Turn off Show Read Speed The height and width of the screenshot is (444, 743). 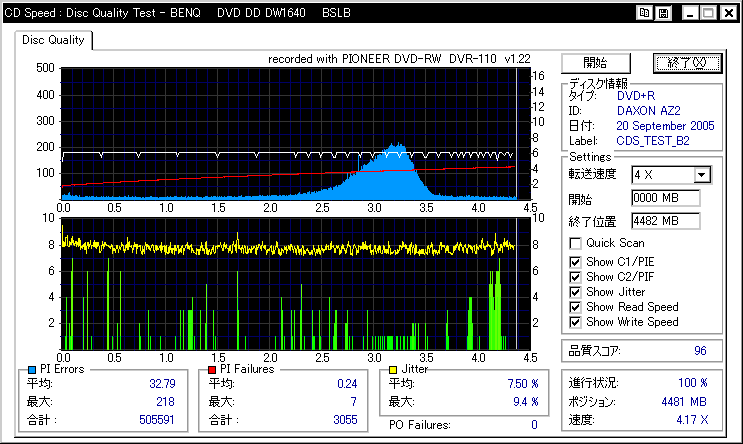(575, 307)
